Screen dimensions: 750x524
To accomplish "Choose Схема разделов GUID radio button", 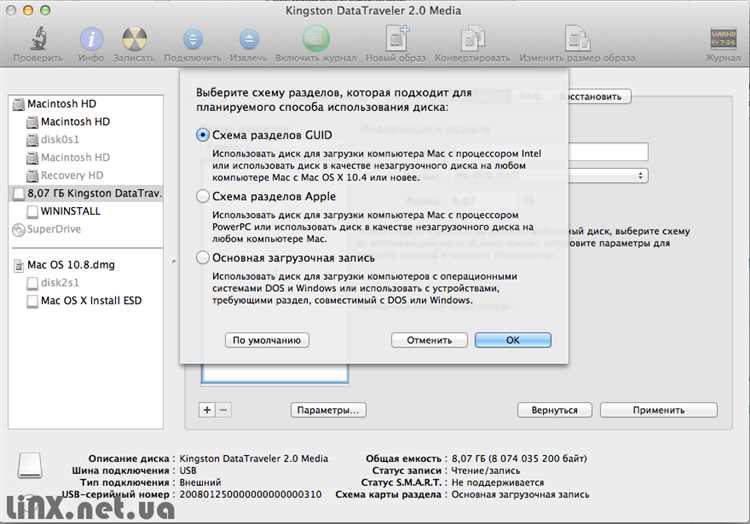I will (x=203, y=135).
